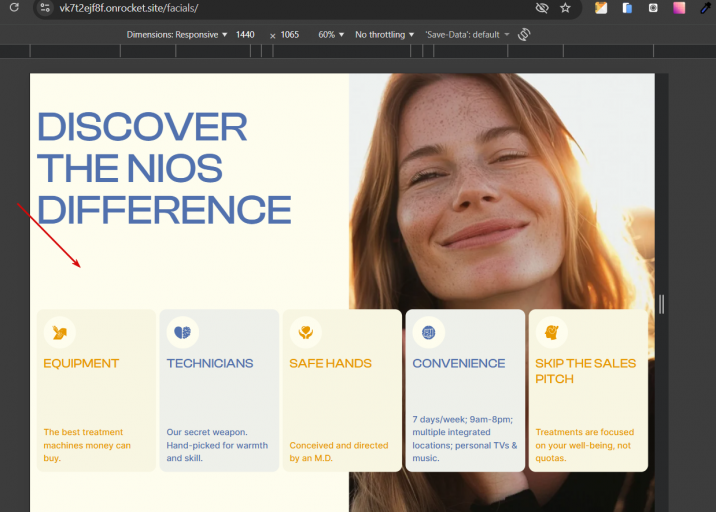Open the 60% zoom dropdown
Viewport: 716px width, 512px height.
pos(331,35)
